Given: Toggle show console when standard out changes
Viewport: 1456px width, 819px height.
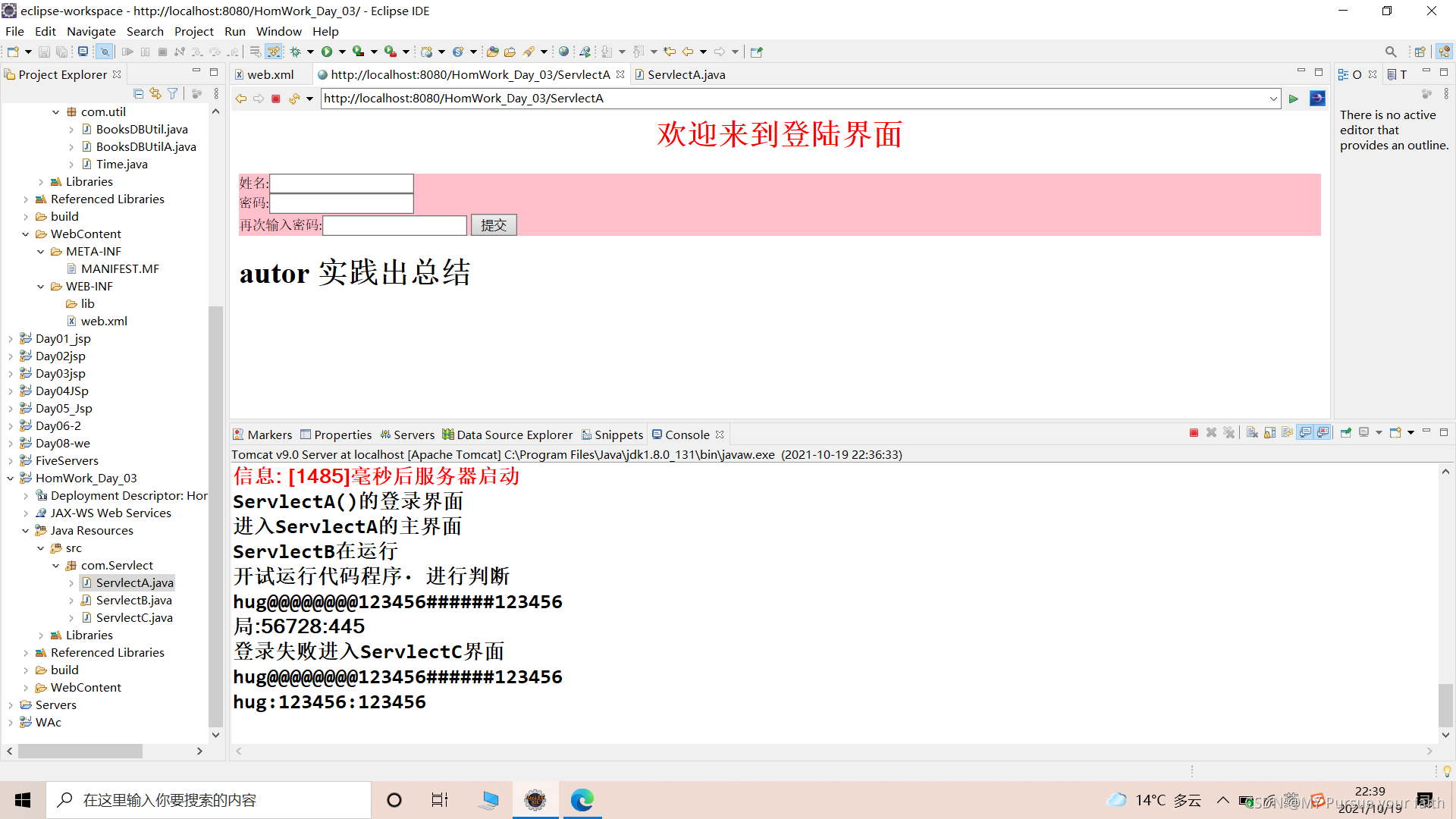Looking at the screenshot, I should coord(1305,433).
